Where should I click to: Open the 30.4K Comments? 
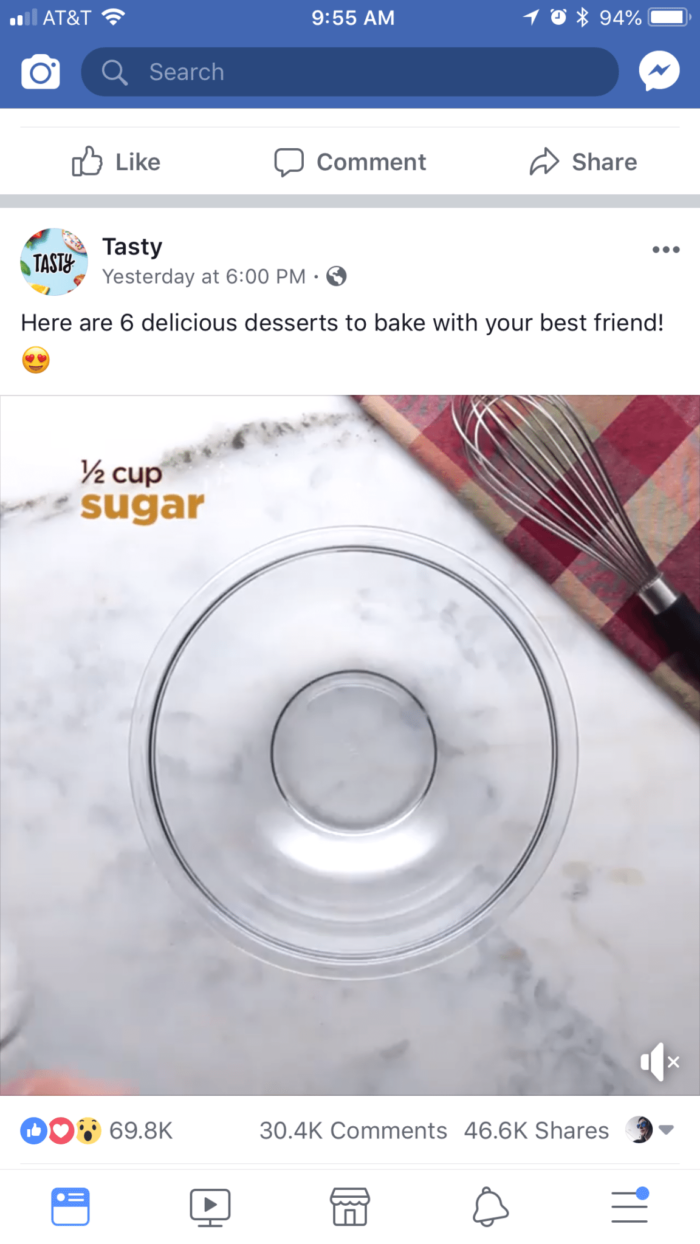[x=353, y=1131]
